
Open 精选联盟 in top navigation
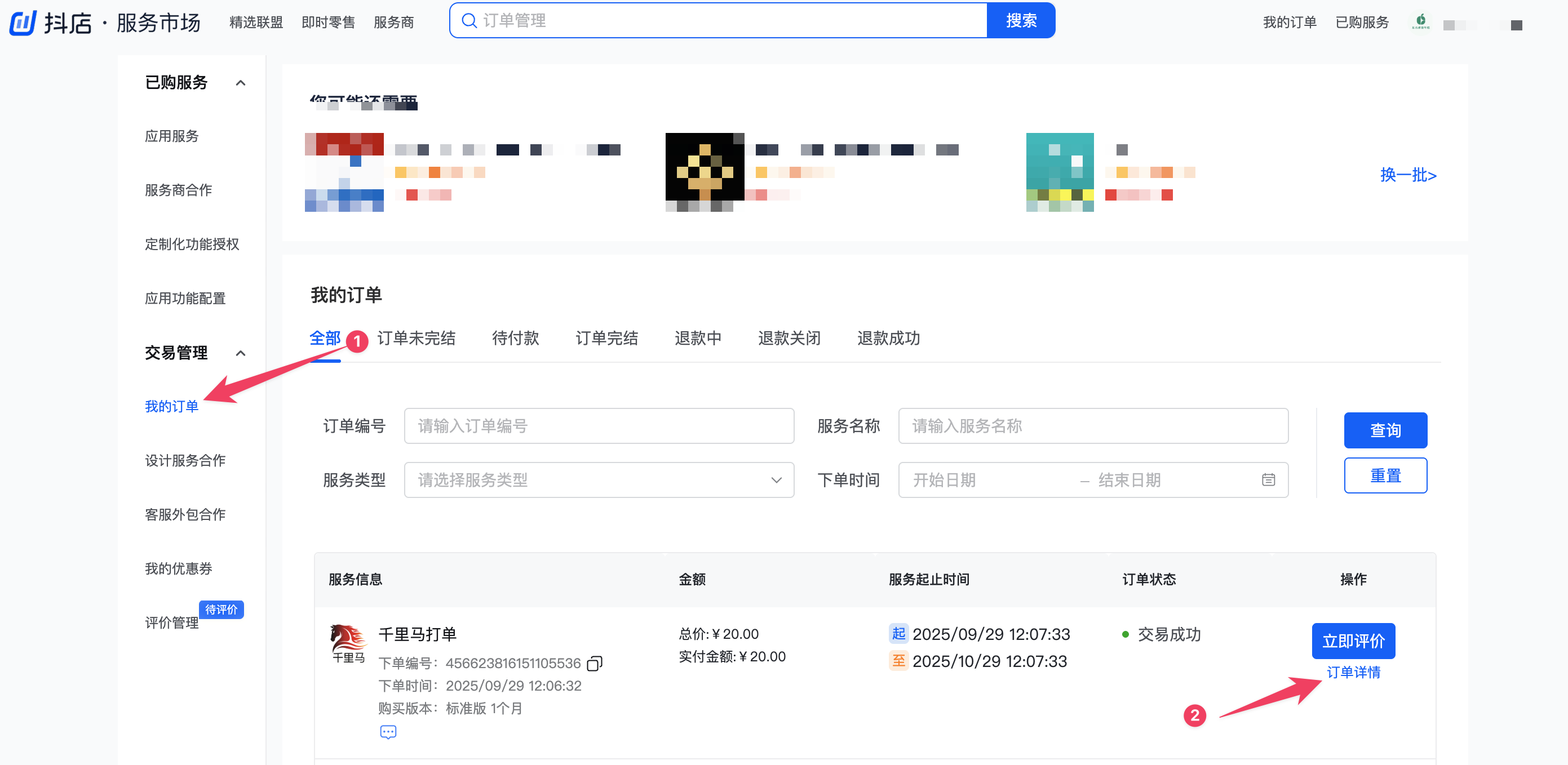tap(256, 23)
